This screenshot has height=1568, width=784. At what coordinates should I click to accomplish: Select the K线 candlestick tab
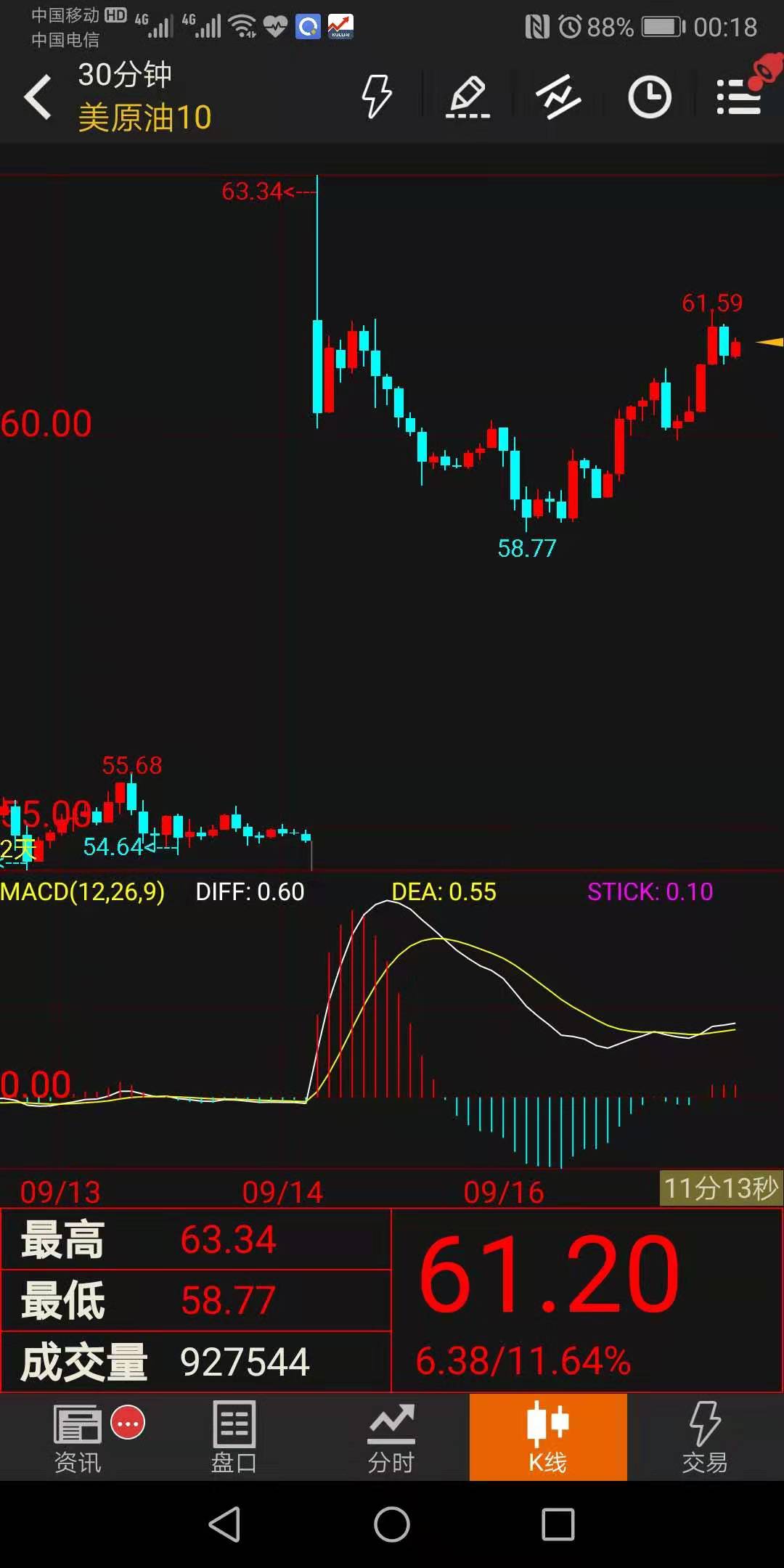(548, 1437)
